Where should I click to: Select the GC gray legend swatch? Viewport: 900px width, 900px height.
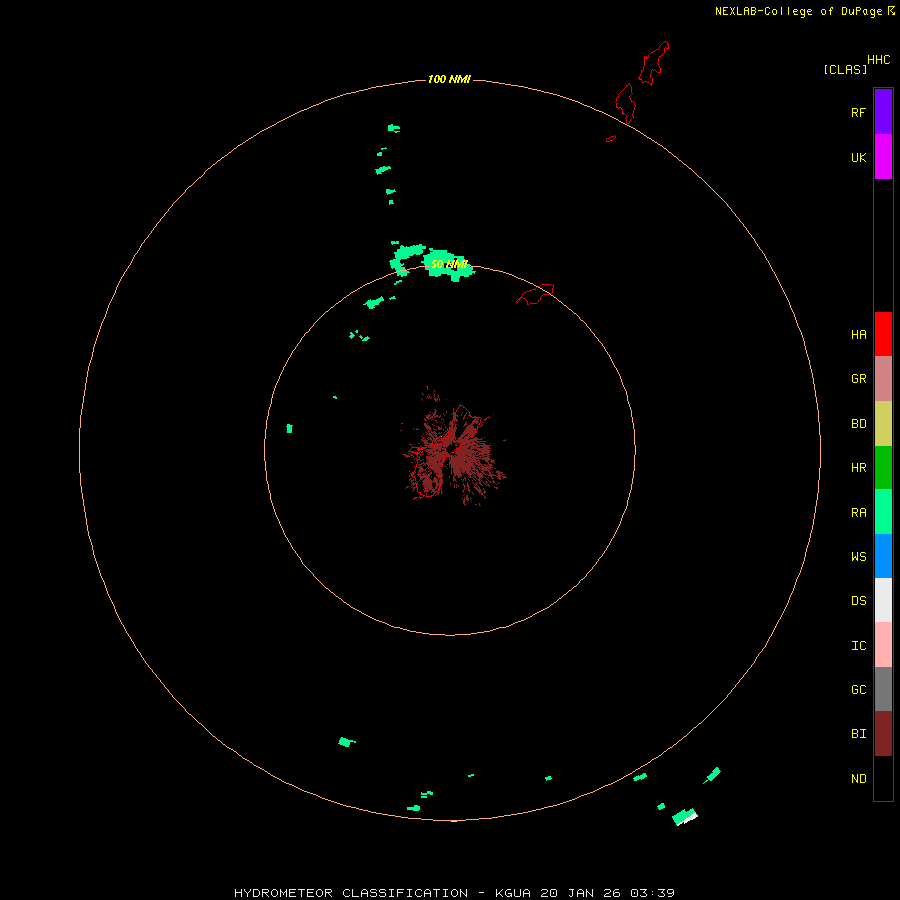[x=883, y=689]
